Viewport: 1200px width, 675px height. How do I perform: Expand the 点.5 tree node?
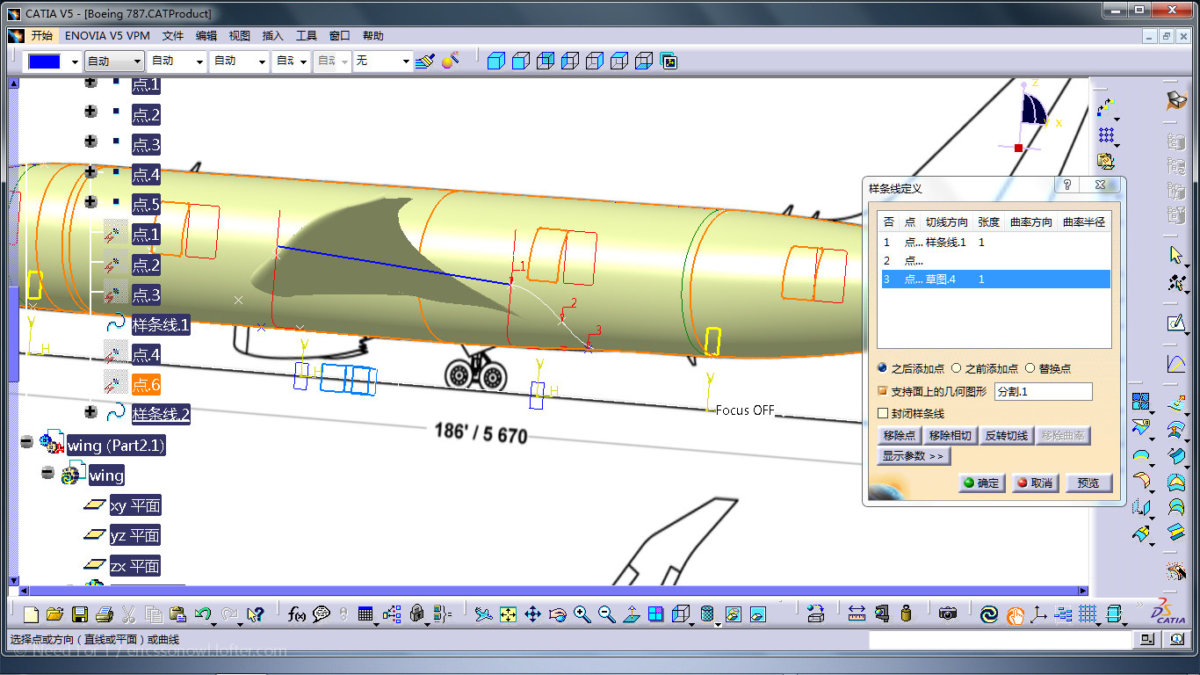coord(91,202)
